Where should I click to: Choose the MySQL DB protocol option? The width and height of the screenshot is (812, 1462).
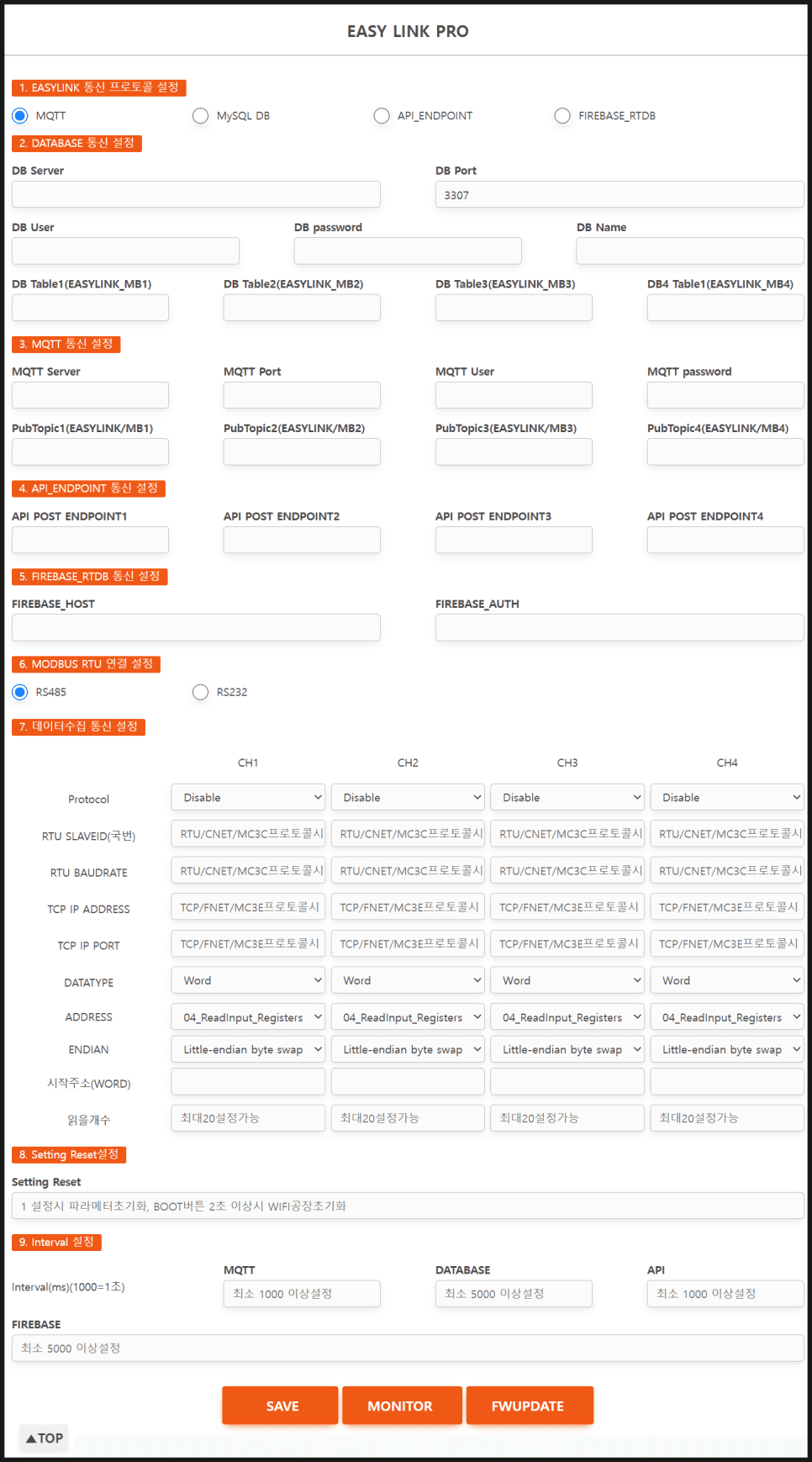[x=200, y=115]
